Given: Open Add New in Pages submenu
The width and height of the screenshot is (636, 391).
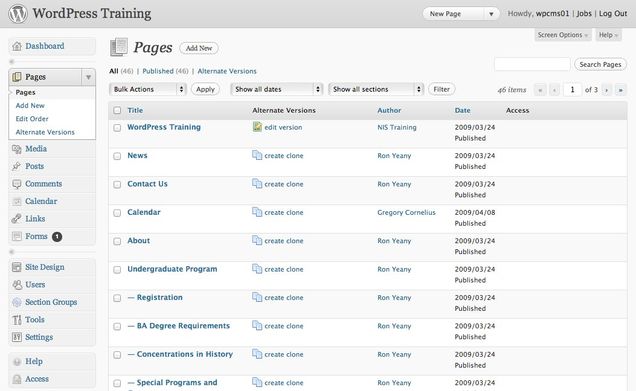Looking at the screenshot, I should (30, 105).
